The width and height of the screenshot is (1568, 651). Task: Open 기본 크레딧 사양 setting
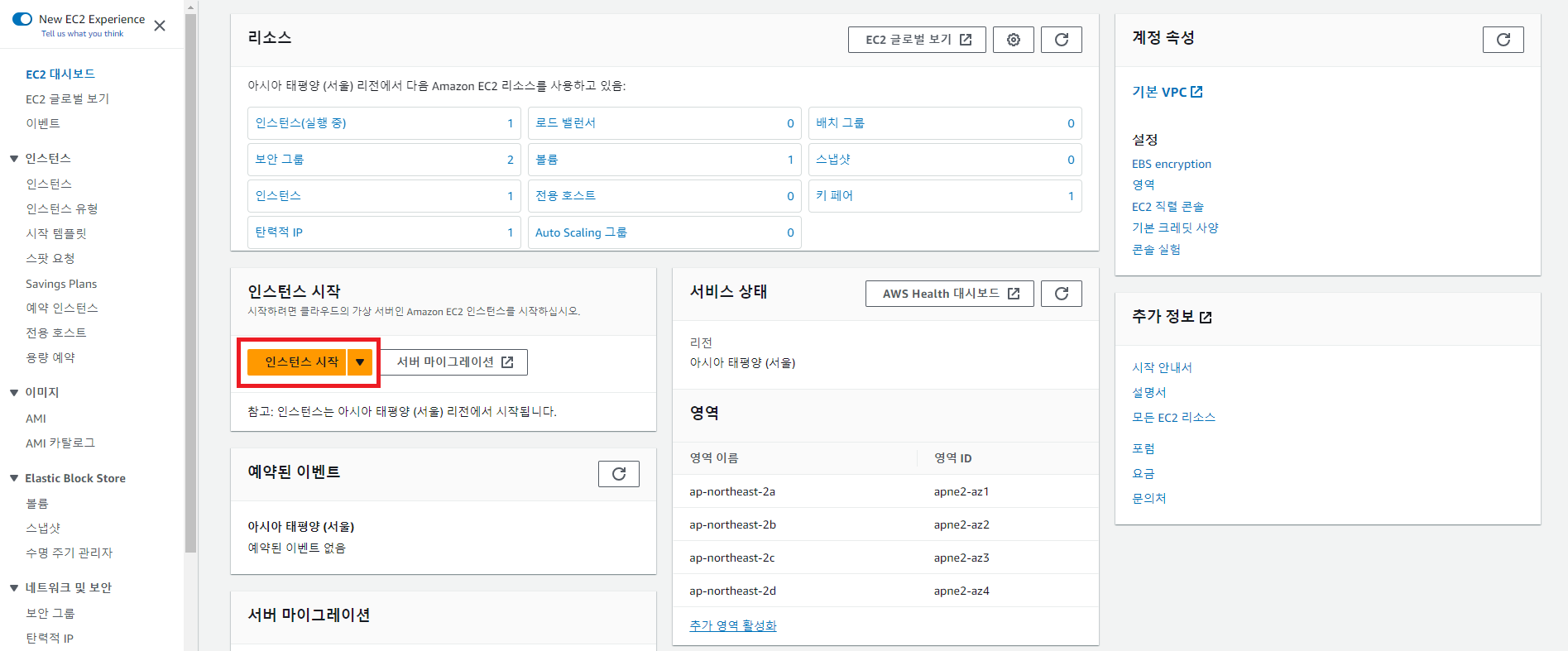click(1175, 227)
